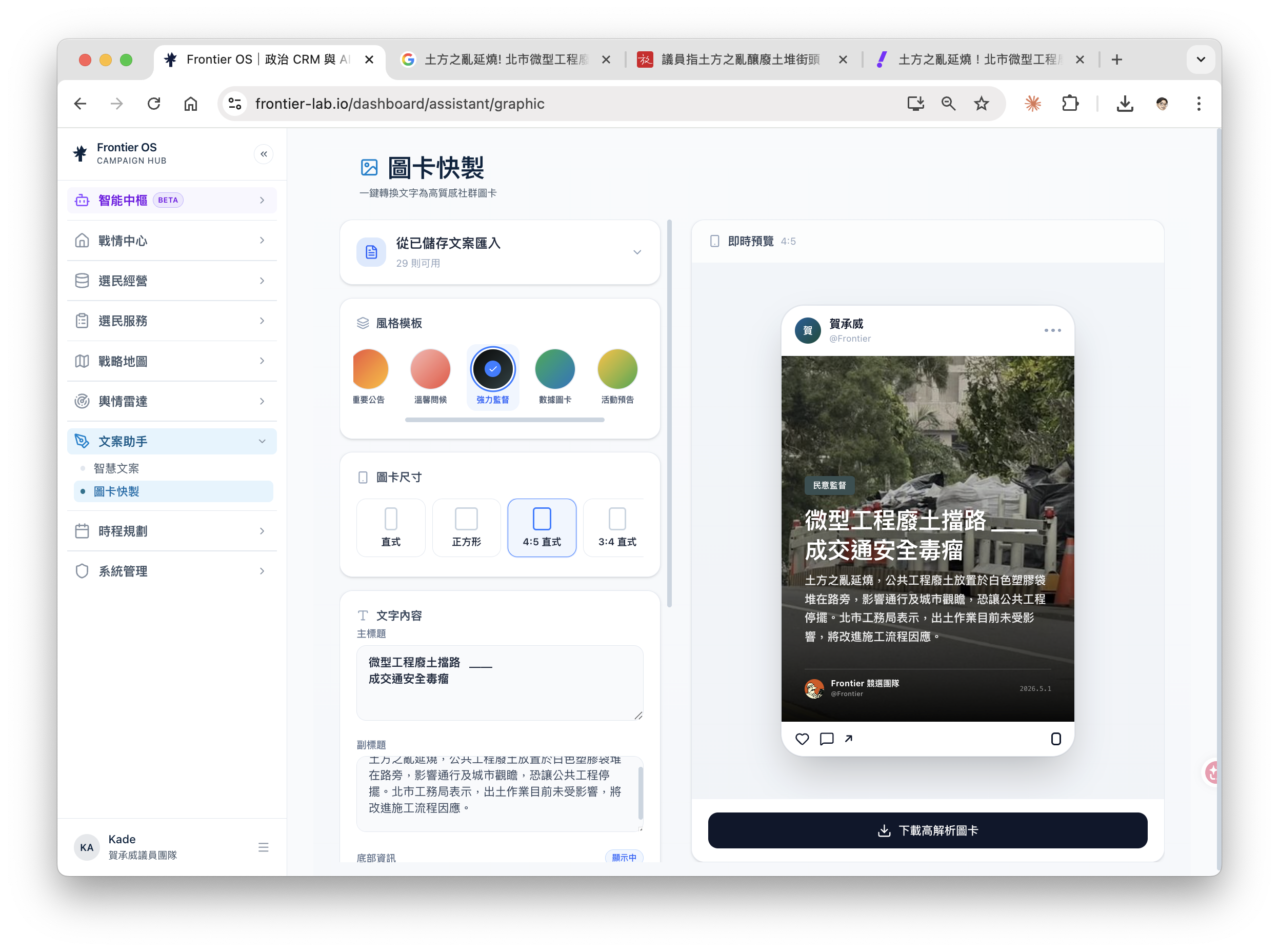Click the 下載高解析圖卡 button
Screen dimensions: 1279x952
928,830
